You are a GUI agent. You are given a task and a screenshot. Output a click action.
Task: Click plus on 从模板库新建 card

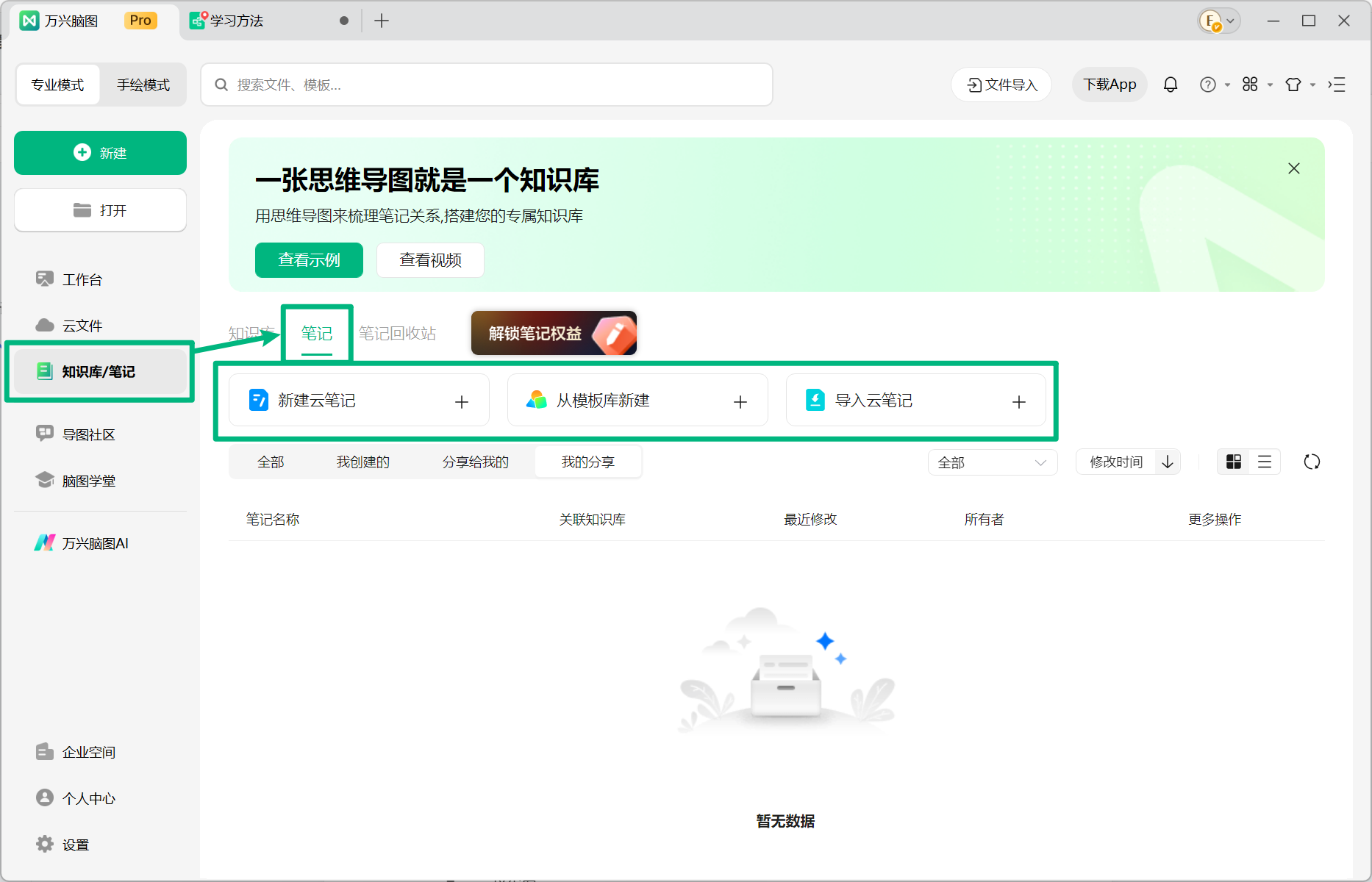pos(740,401)
